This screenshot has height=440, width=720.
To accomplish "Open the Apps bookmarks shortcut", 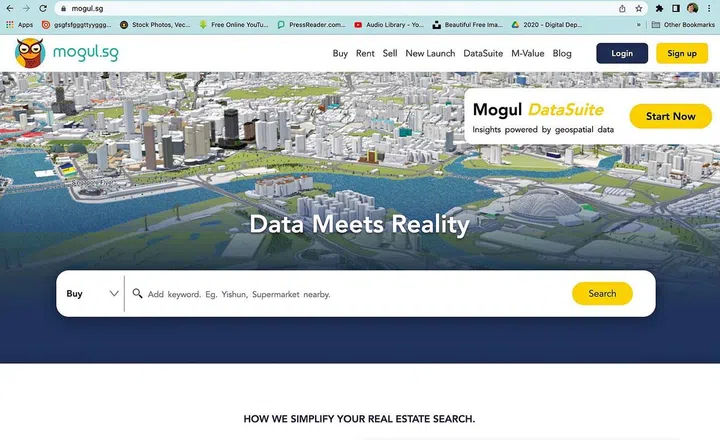I will click(19, 24).
